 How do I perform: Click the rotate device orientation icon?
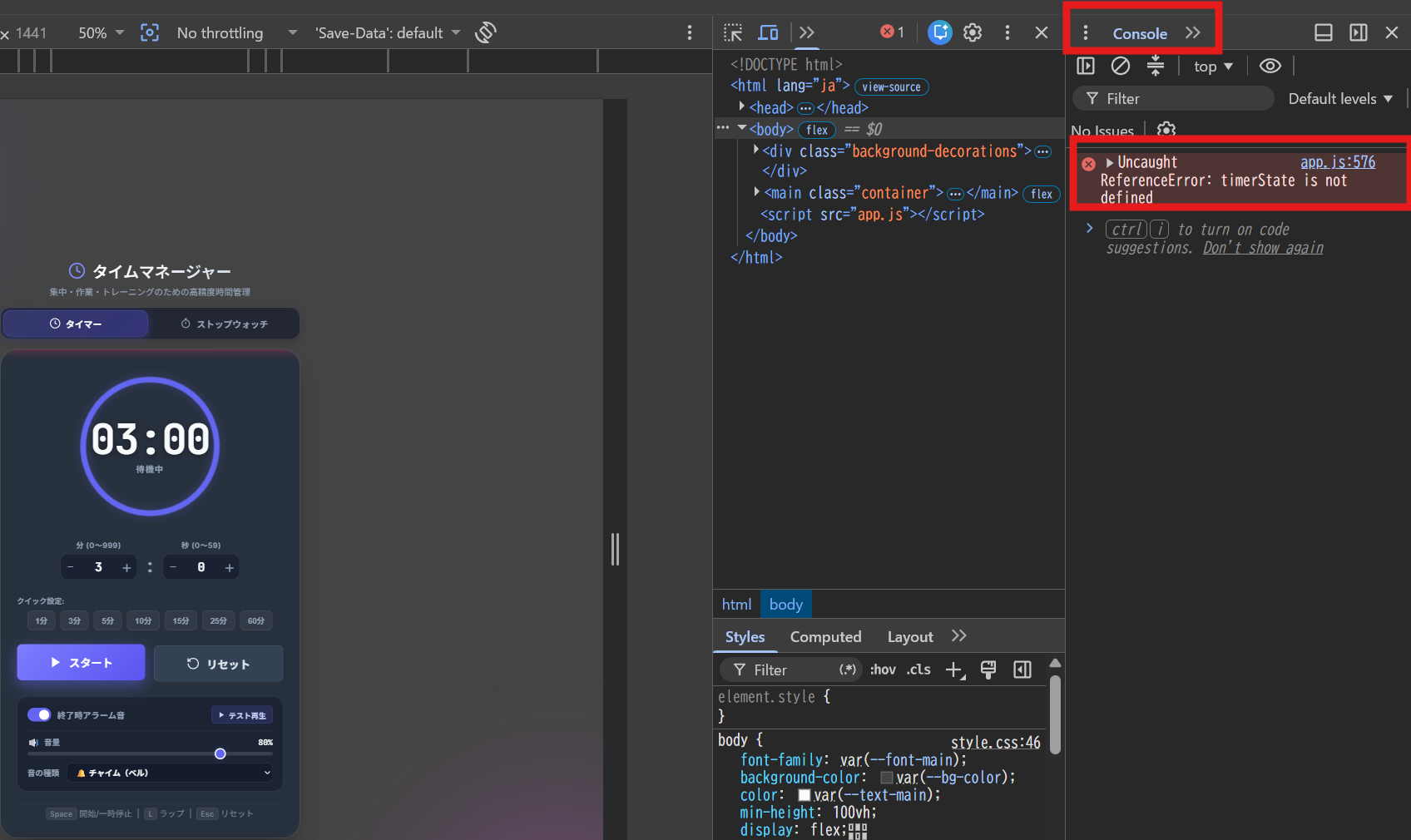486,33
